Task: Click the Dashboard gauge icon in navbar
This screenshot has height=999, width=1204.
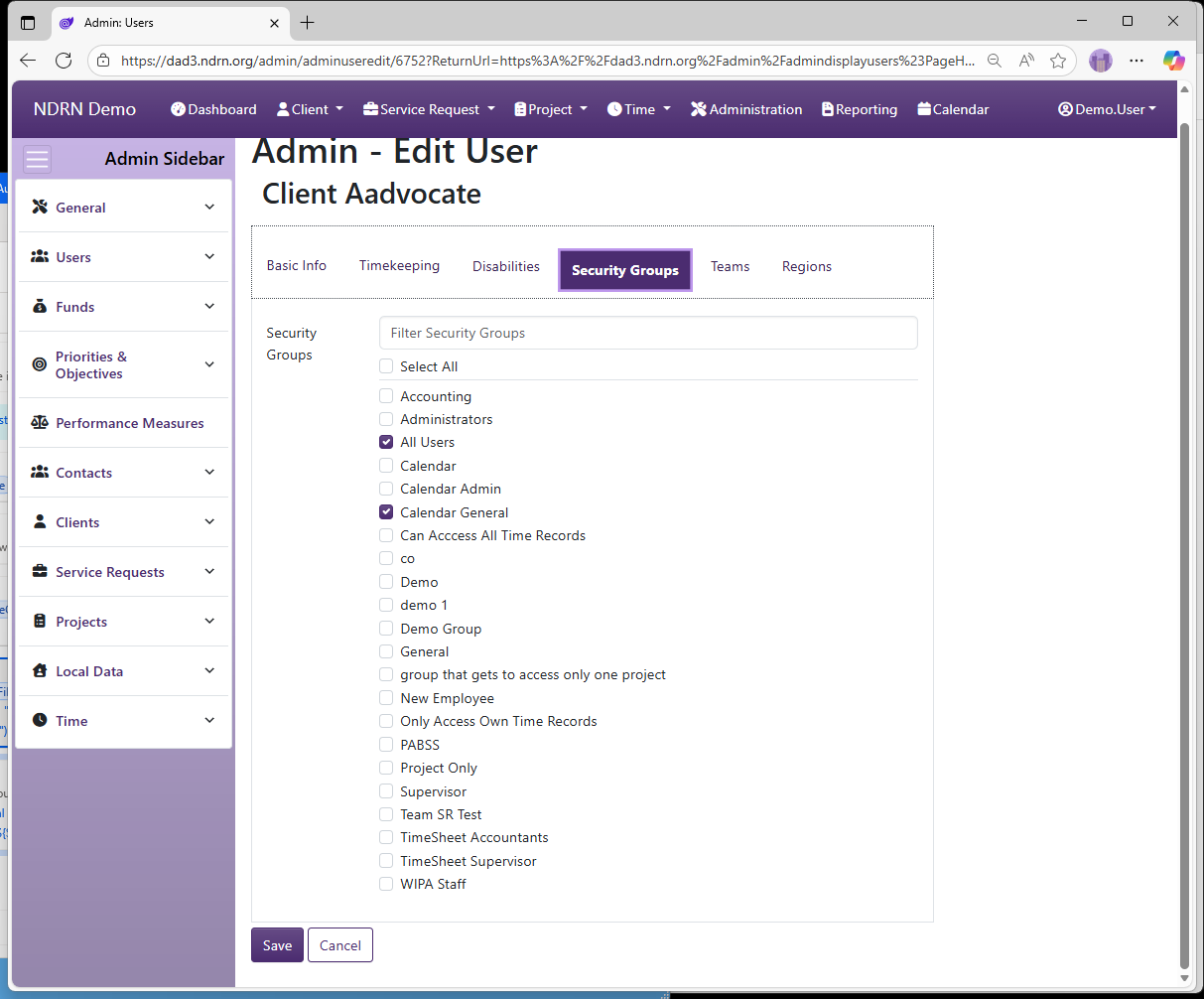Action: (x=178, y=109)
